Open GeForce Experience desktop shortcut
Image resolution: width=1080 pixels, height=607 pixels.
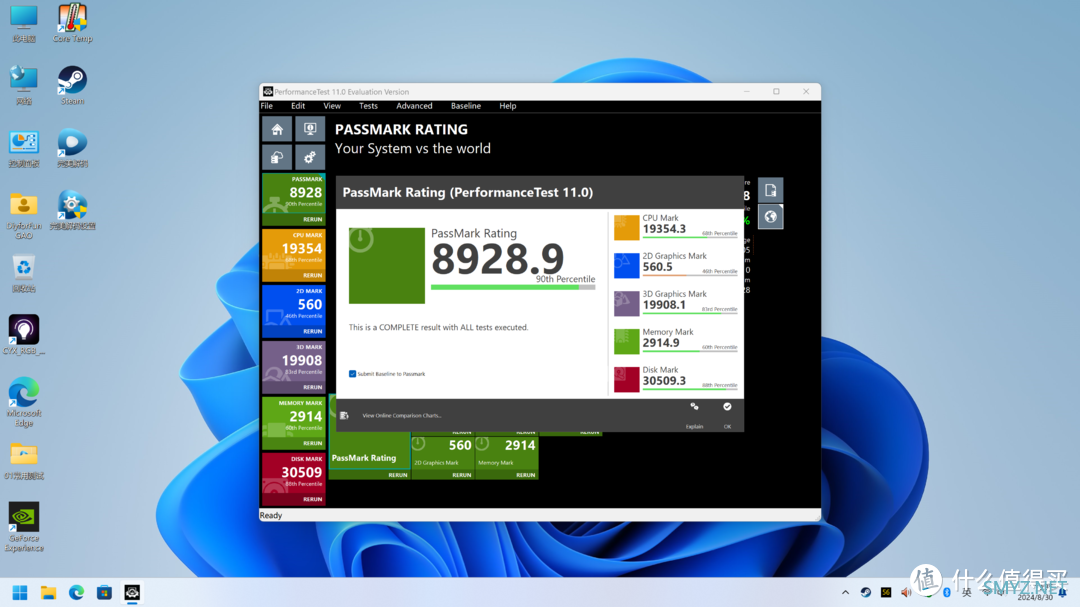pyautogui.click(x=24, y=527)
